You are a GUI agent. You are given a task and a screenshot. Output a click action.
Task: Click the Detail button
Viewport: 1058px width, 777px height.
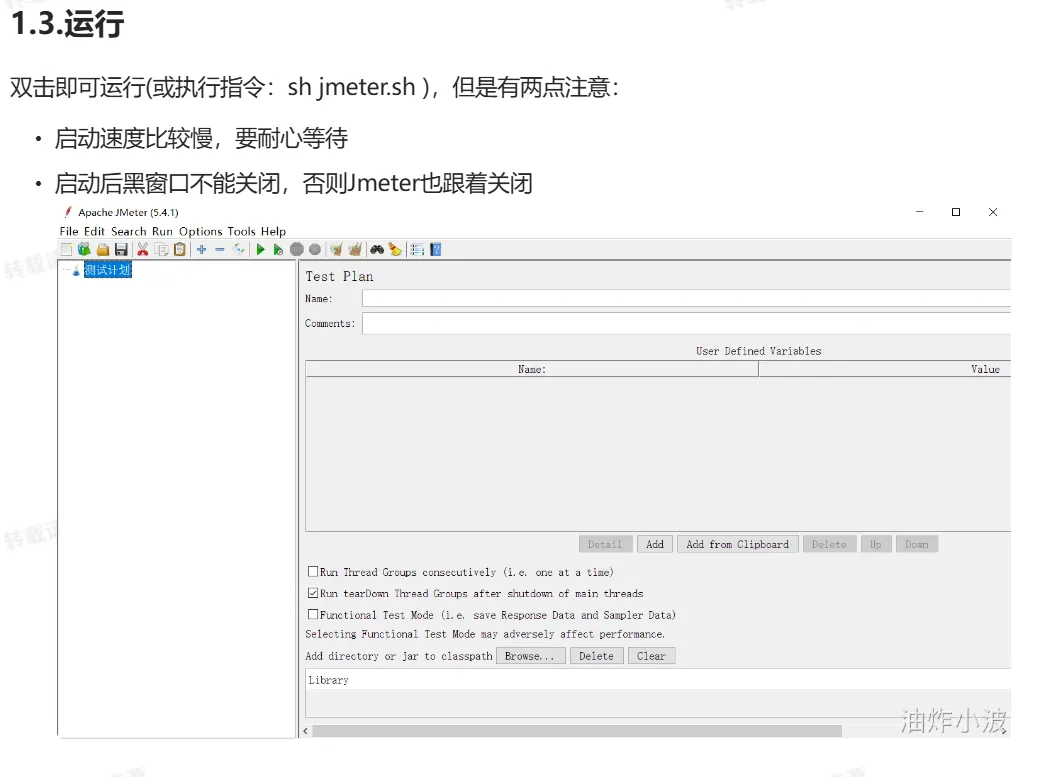coord(605,544)
